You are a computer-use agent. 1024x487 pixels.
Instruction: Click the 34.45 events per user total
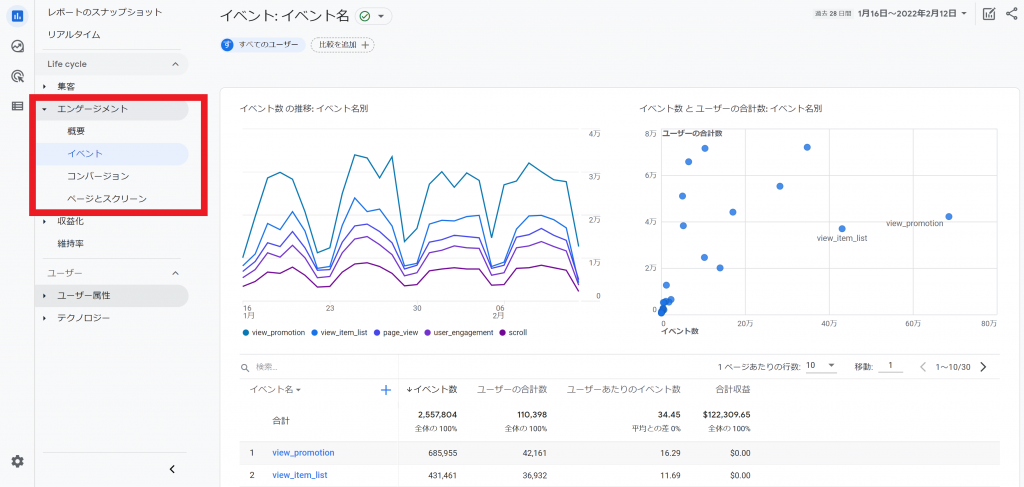pyautogui.click(x=671, y=415)
